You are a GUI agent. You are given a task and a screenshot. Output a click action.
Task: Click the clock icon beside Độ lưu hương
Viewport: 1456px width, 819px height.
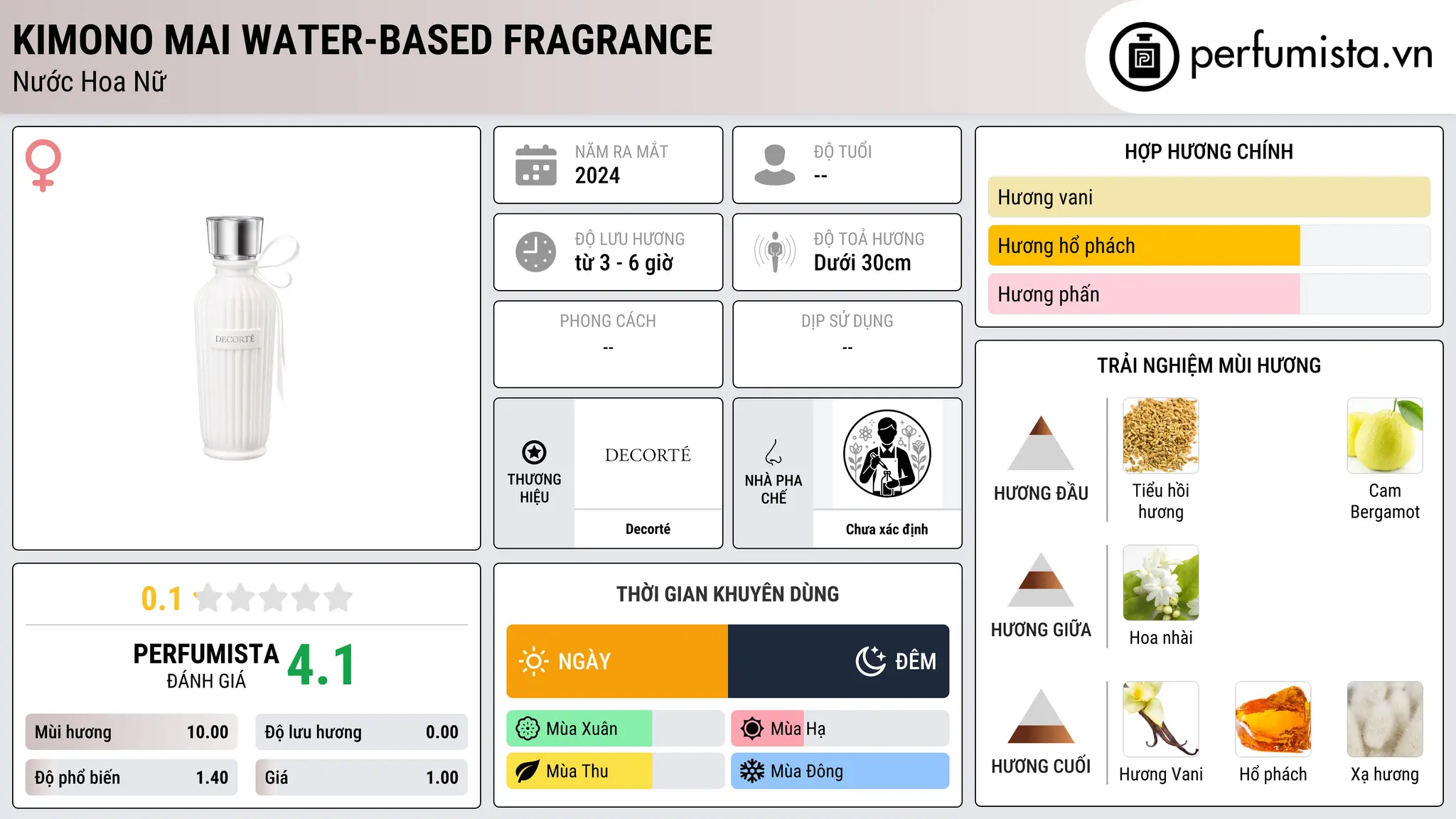536,252
